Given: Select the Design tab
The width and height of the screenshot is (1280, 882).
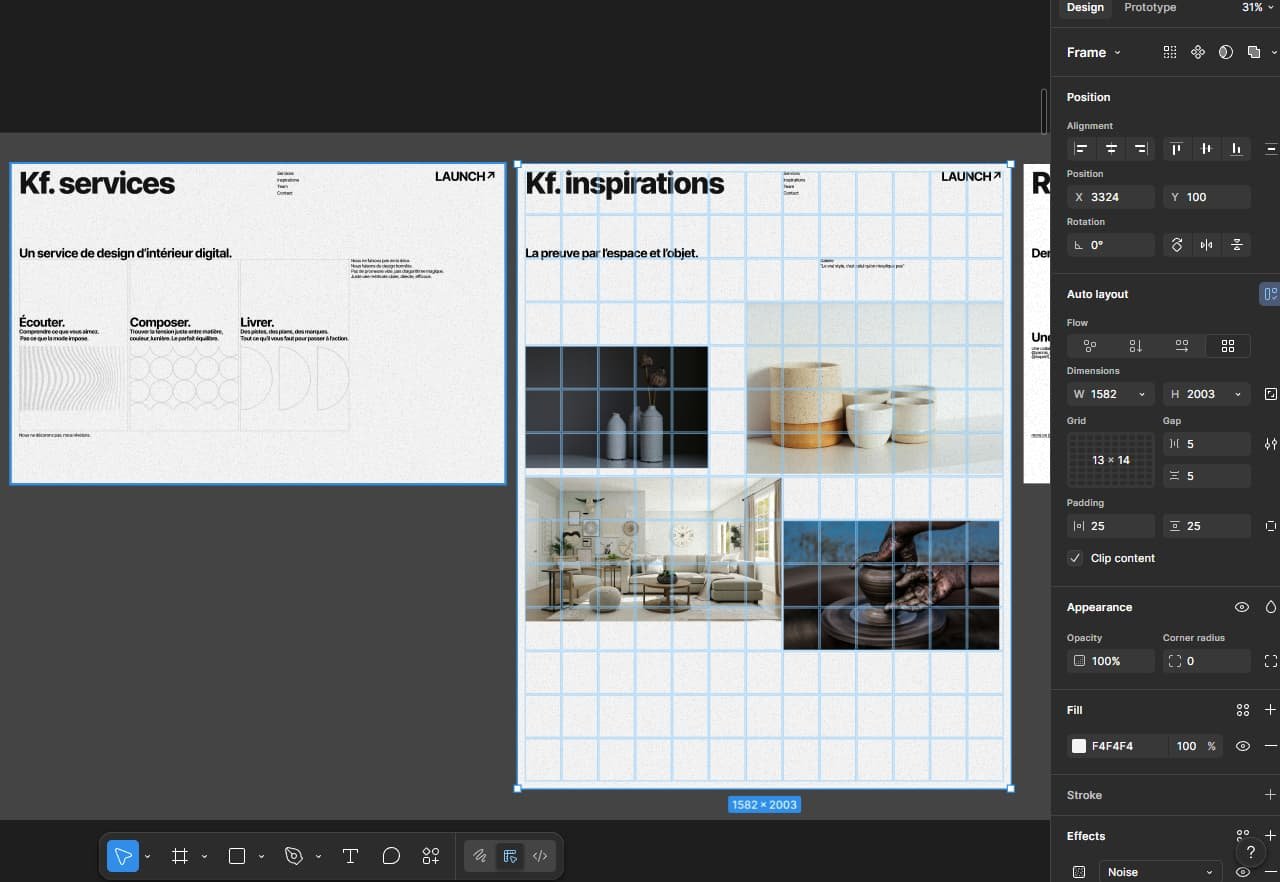Looking at the screenshot, I should pyautogui.click(x=1085, y=7).
